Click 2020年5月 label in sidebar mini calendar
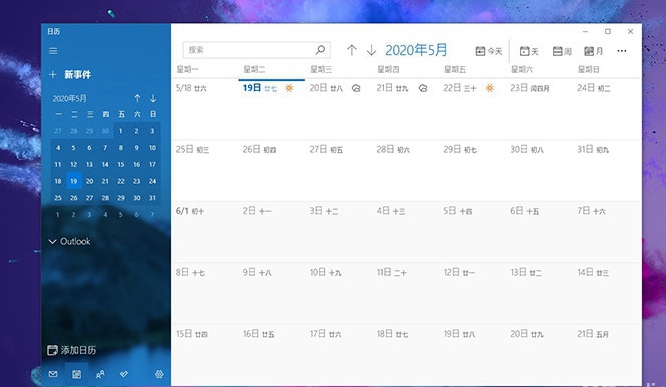 [70, 99]
